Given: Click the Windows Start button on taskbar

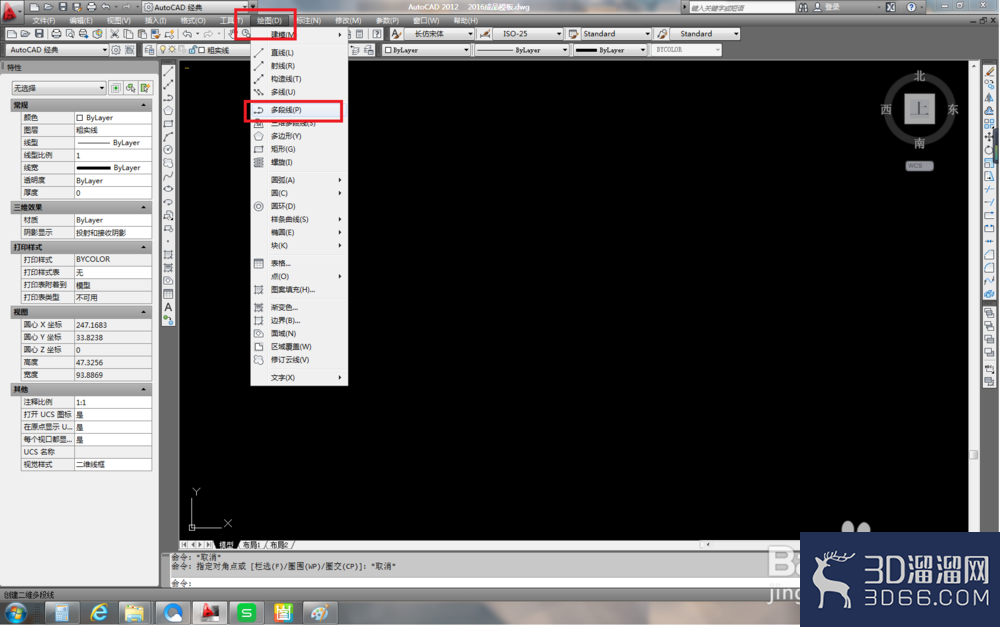Looking at the screenshot, I should point(16,614).
